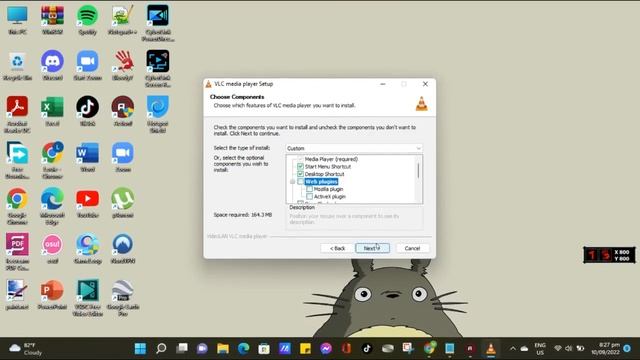Open the install type dropdown showing Custom
Screen dimensions: 640x360
pos(354,148)
